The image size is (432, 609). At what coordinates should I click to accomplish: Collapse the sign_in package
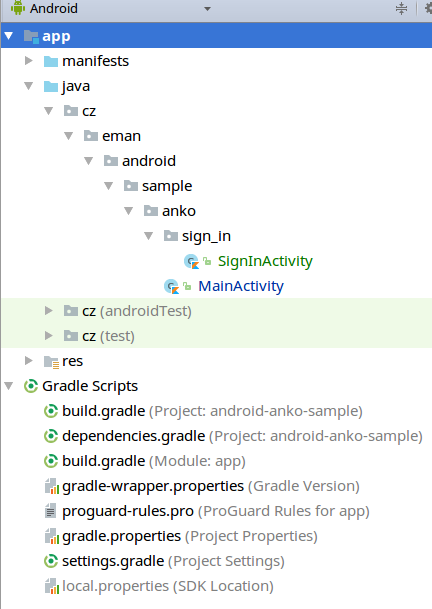148,236
